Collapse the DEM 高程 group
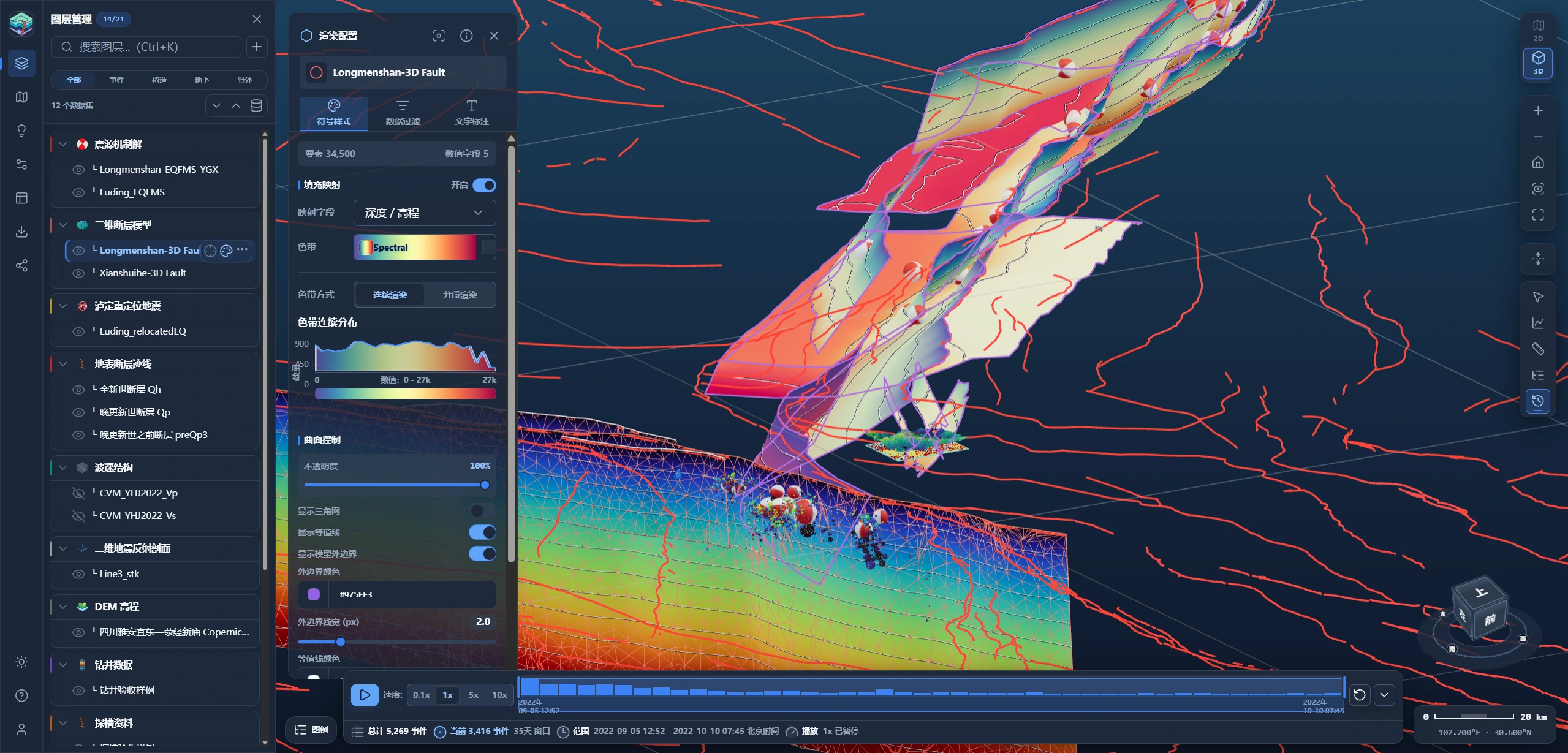Screen dimensions: 1568x753 pyautogui.click(x=63, y=607)
